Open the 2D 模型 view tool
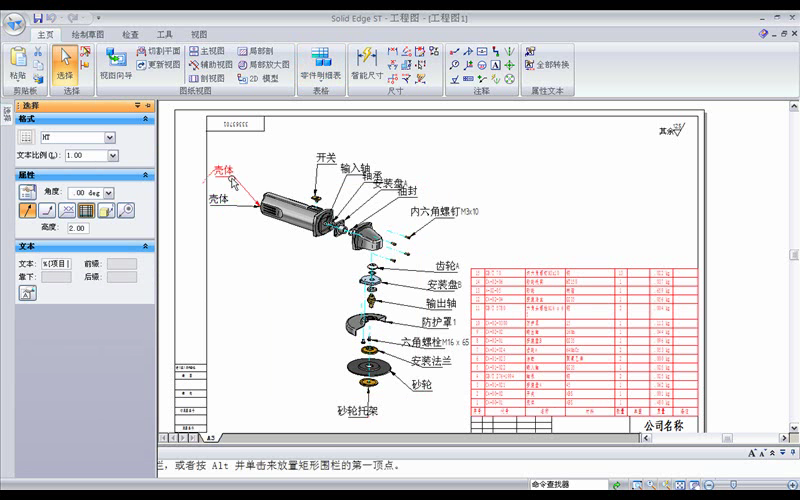The height and width of the screenshot is (500, 800). point(258,79)
